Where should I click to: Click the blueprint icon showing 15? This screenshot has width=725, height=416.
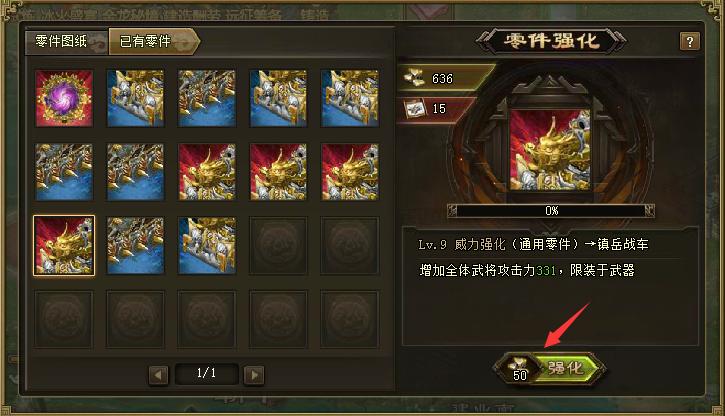(x=414, y=109)
